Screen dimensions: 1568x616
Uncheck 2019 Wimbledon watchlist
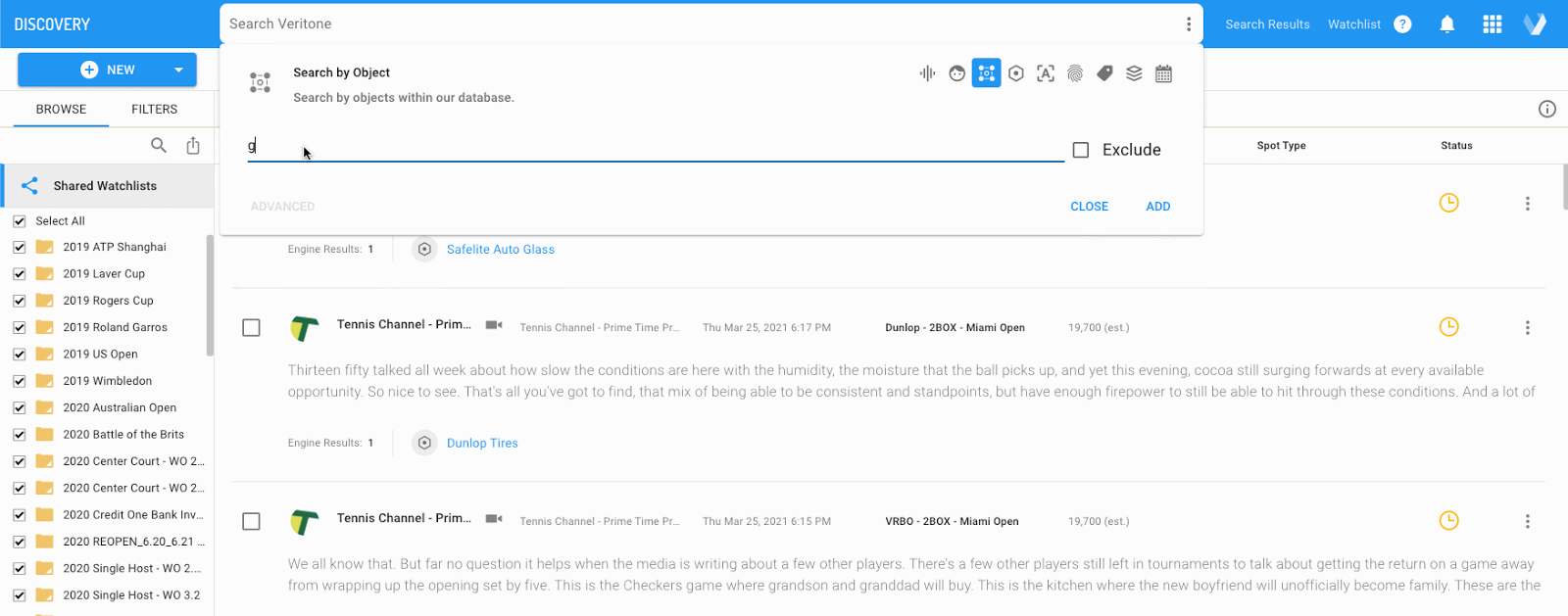coord(19,381)
